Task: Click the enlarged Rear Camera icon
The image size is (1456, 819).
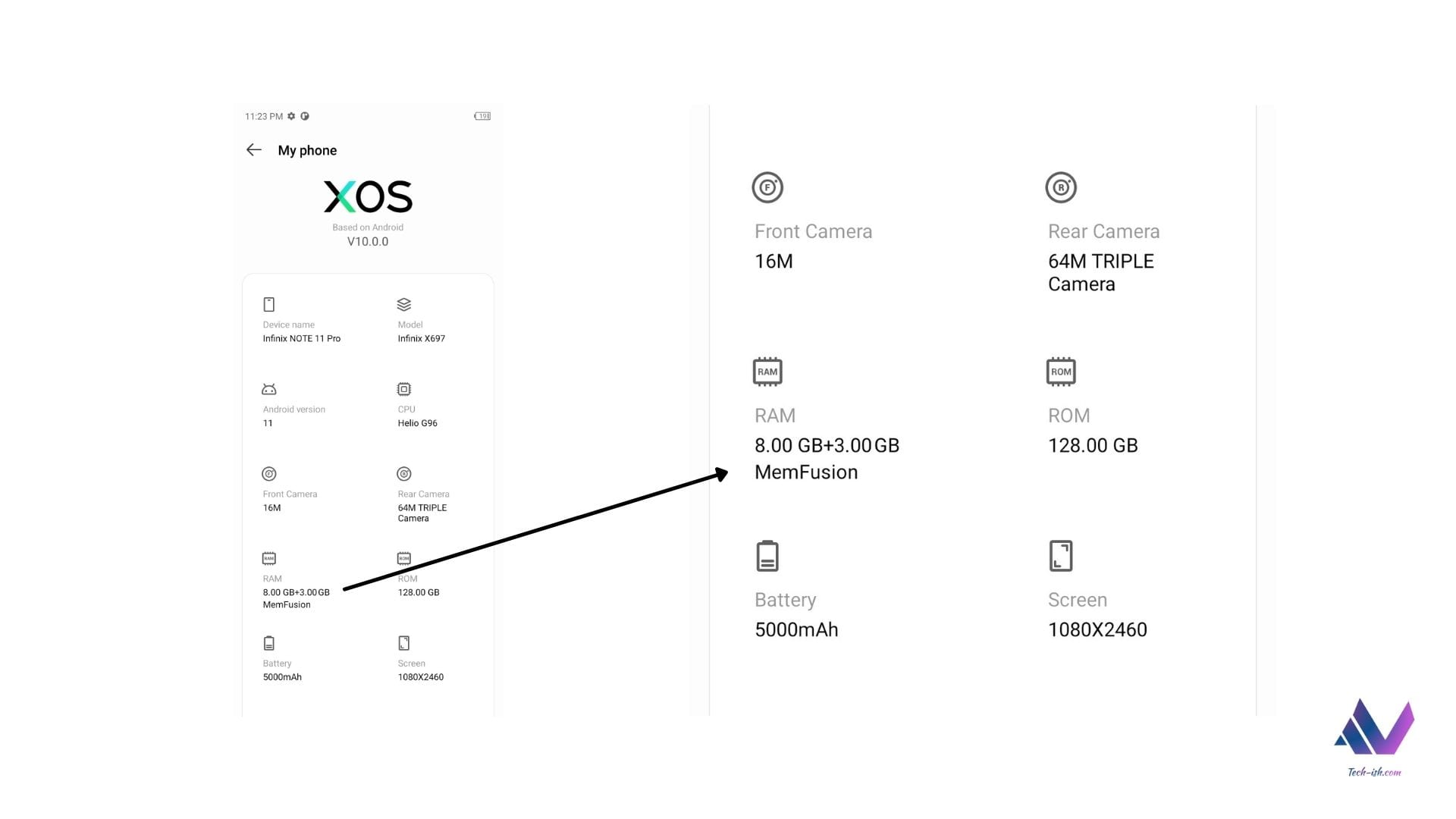Action: point(1061,187)
